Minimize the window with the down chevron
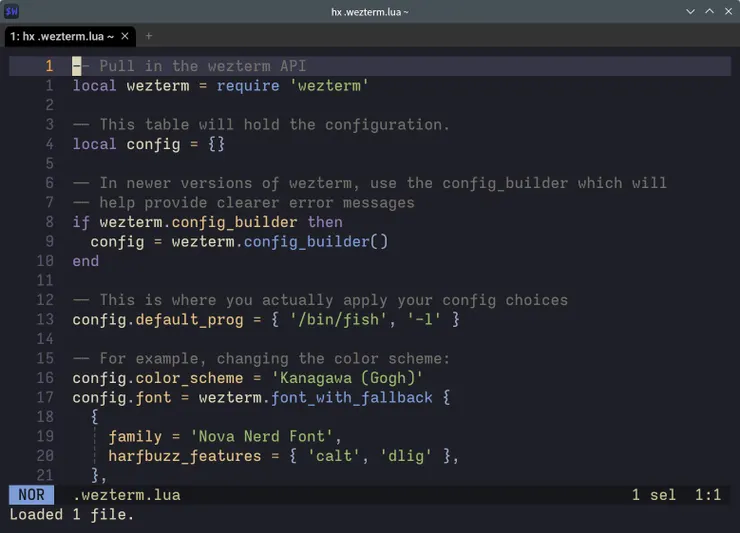Image resolution: width=740 pixels, height=533 pixels. pyautogui.click(x=690, y=11)
